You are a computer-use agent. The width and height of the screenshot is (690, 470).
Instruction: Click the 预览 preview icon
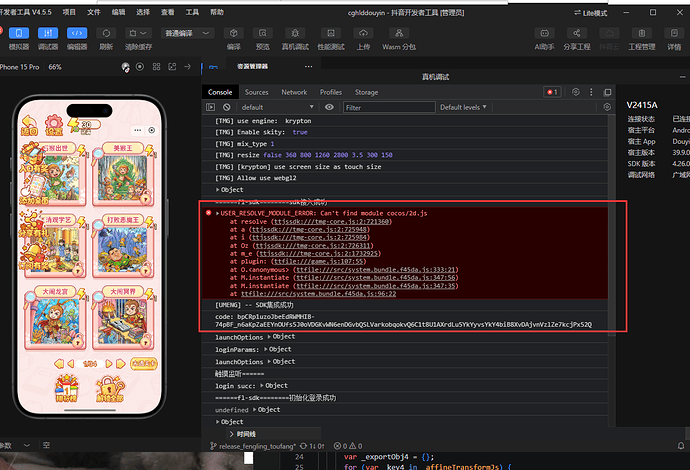[262, 33]
